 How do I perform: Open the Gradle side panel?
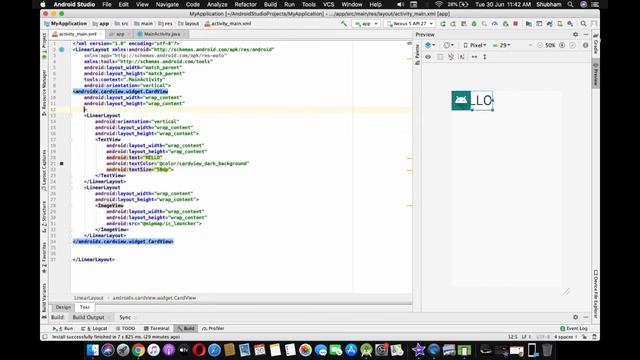[x=596, y=44]
